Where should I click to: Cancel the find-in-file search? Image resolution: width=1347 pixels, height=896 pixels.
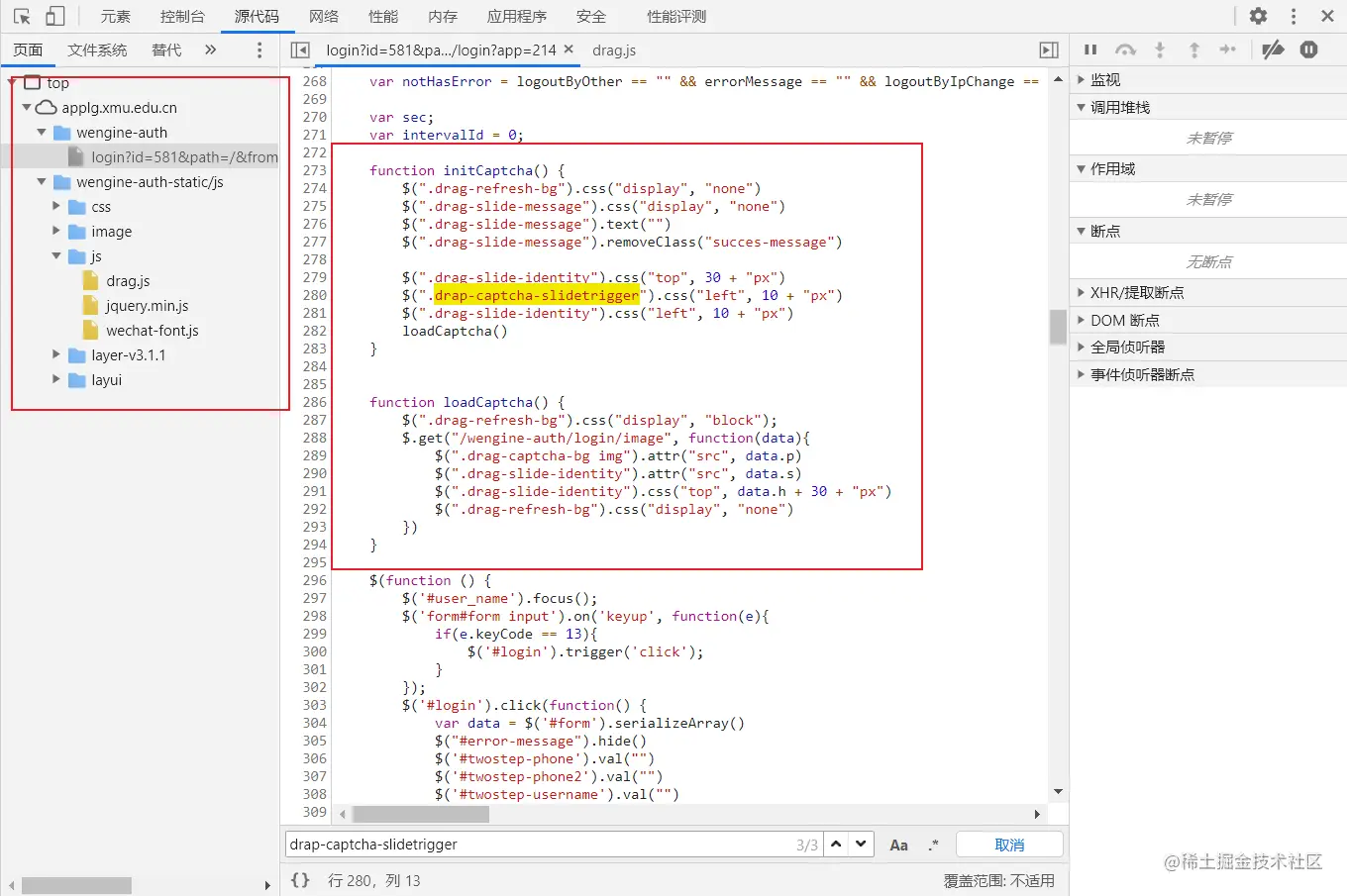(1009, 845)
